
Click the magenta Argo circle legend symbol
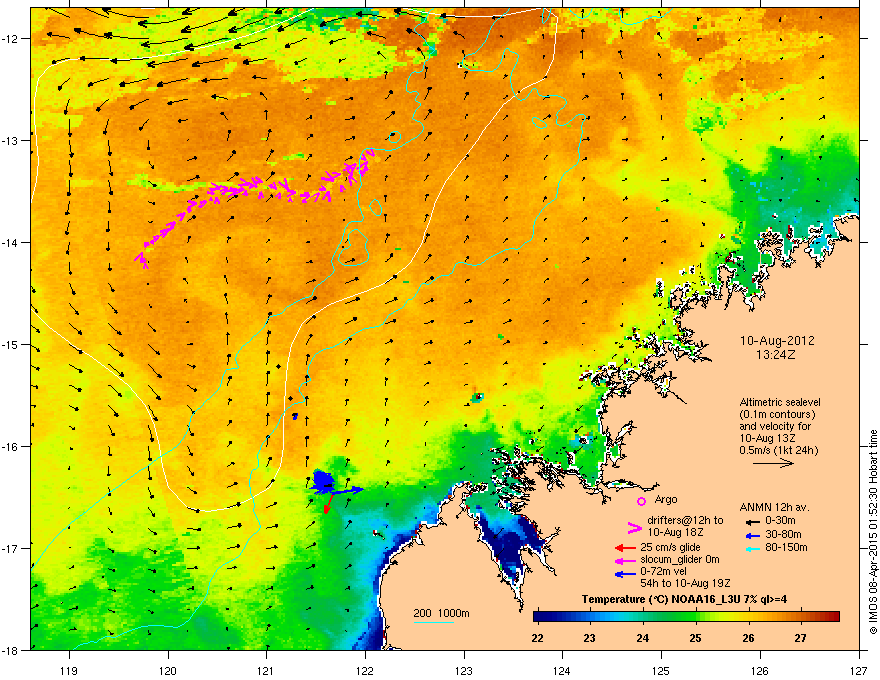pyautogui.click(x=641, y=501)
